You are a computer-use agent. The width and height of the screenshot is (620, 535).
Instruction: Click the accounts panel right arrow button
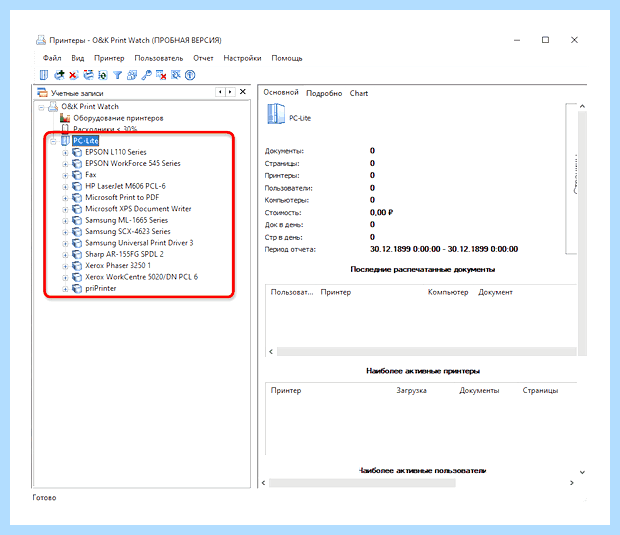tap(230, 92)
